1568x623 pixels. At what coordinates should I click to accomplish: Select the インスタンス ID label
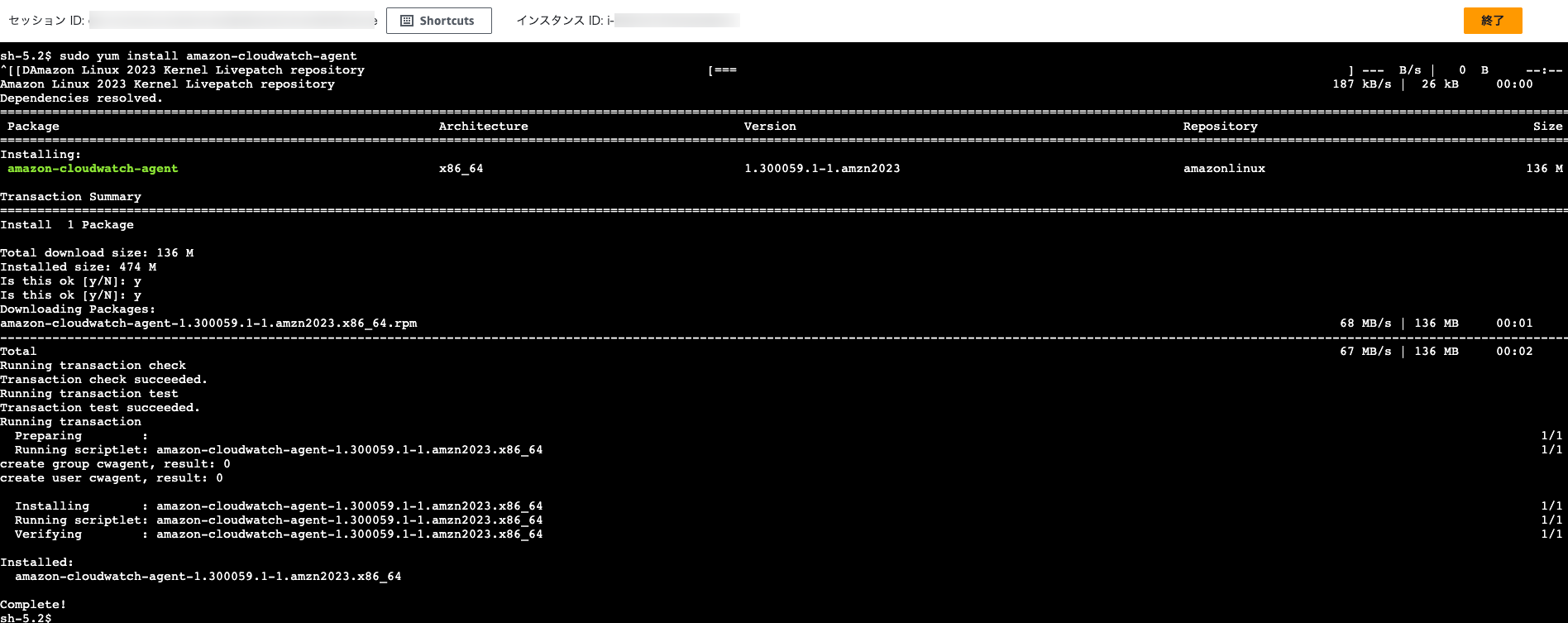(561, 21)
